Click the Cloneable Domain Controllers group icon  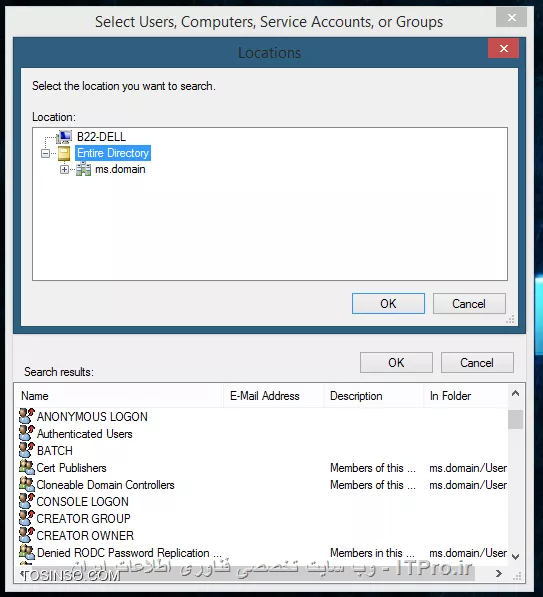[27, 484]
